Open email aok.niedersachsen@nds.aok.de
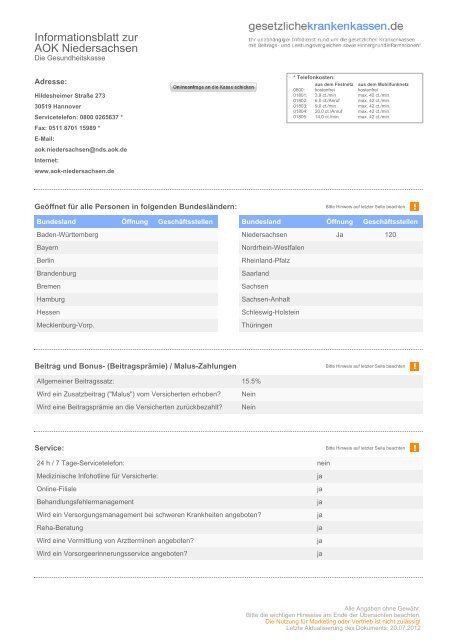 pos(81,149)
